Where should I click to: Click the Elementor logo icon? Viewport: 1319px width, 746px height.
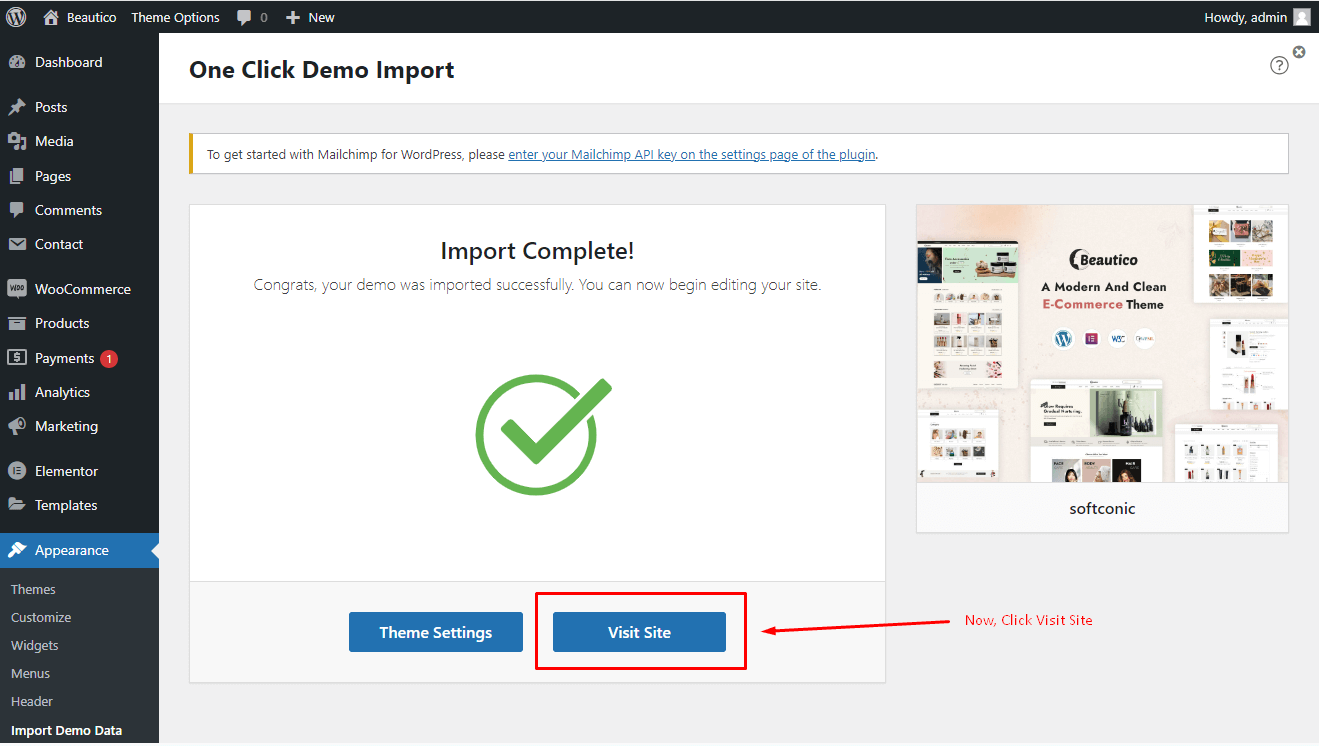(x=17, y=471)
